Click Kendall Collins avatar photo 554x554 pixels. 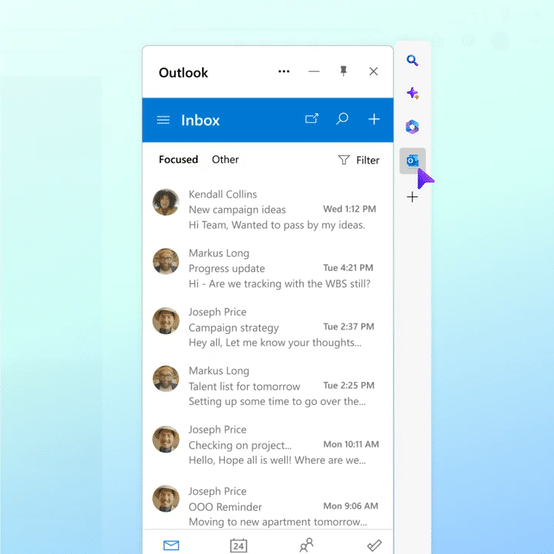(166, 202)
